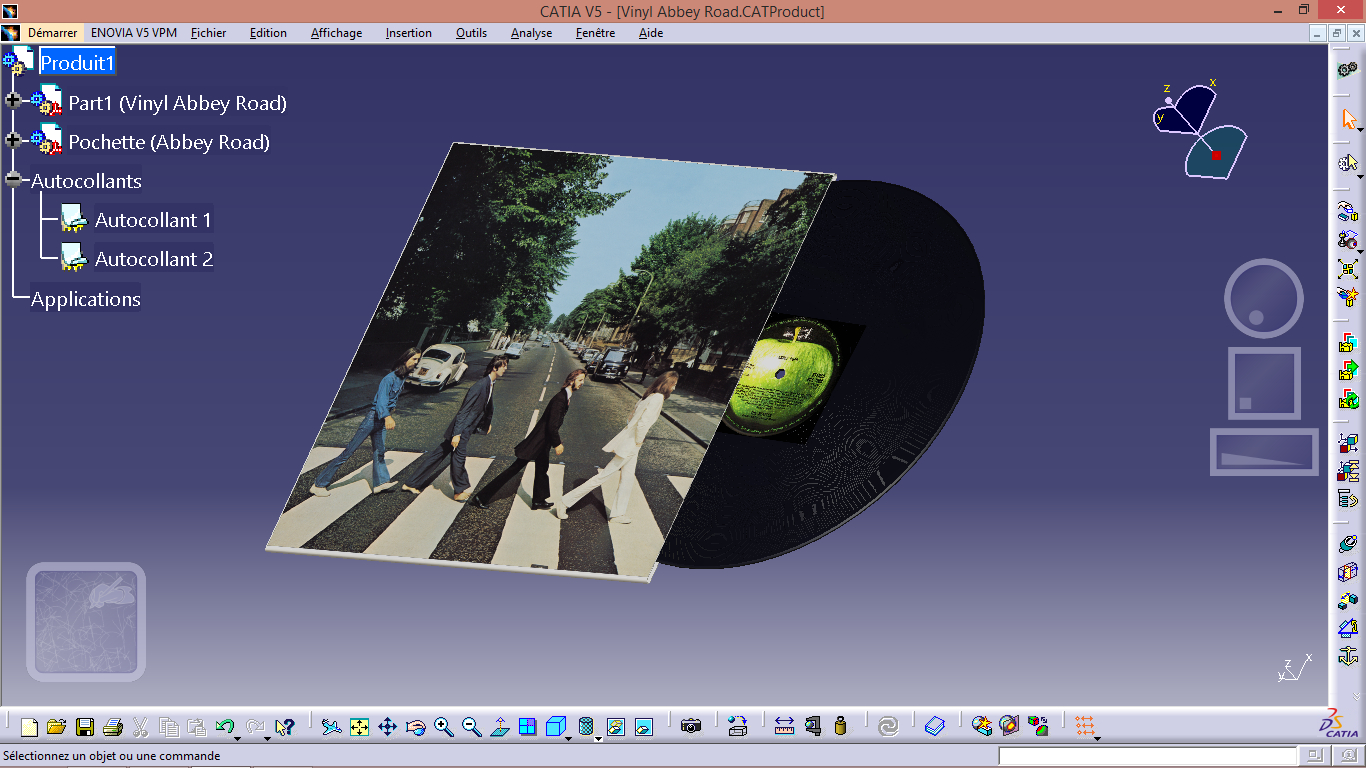The width and height of the screenshot is (1366, 768).
Task: Click the Coincidence Constraint icon
Action: pyautogui.click(x=1348, y=544)
